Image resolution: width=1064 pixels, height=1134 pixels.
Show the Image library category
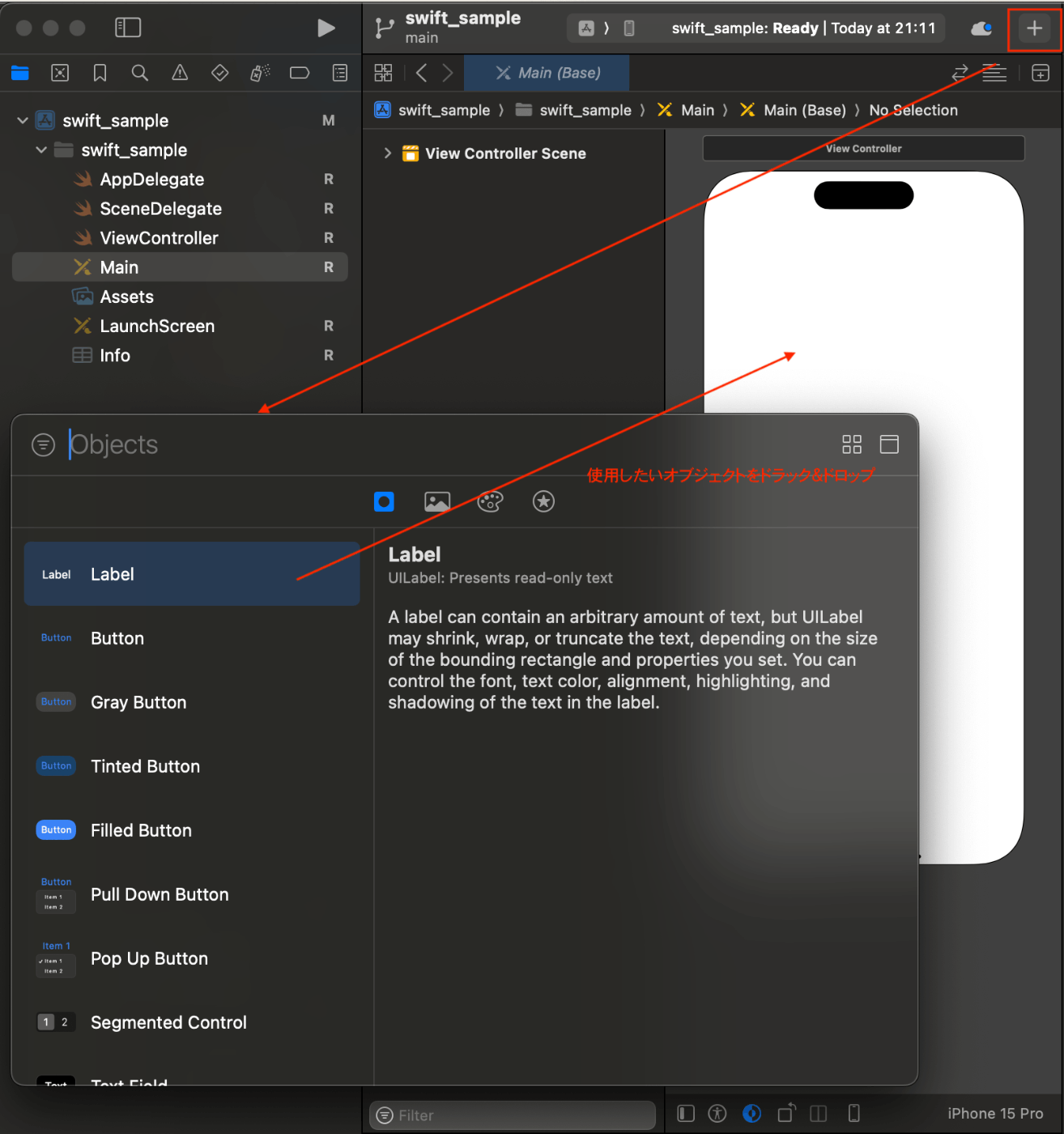click(437, 501)
